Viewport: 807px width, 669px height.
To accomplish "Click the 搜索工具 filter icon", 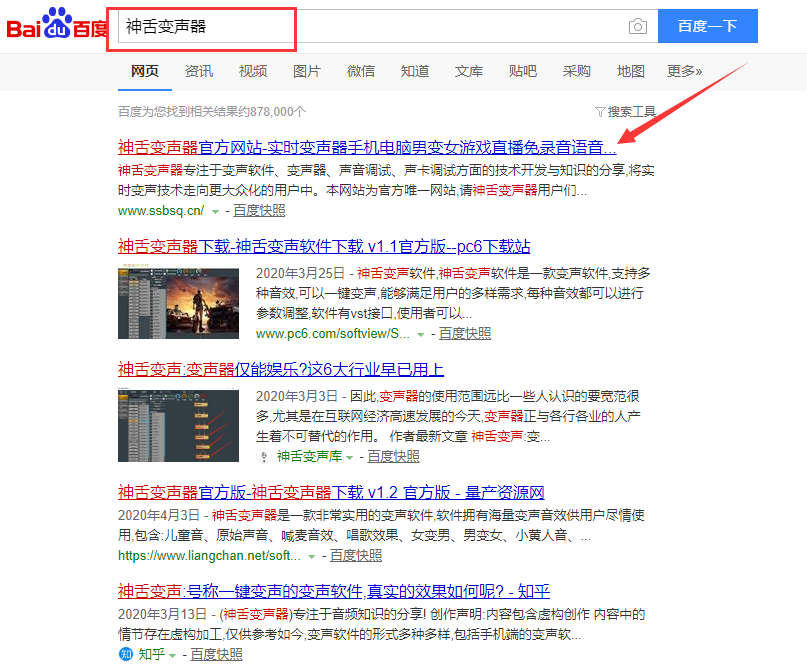I will pyautogui.click(x=600, y=112).
